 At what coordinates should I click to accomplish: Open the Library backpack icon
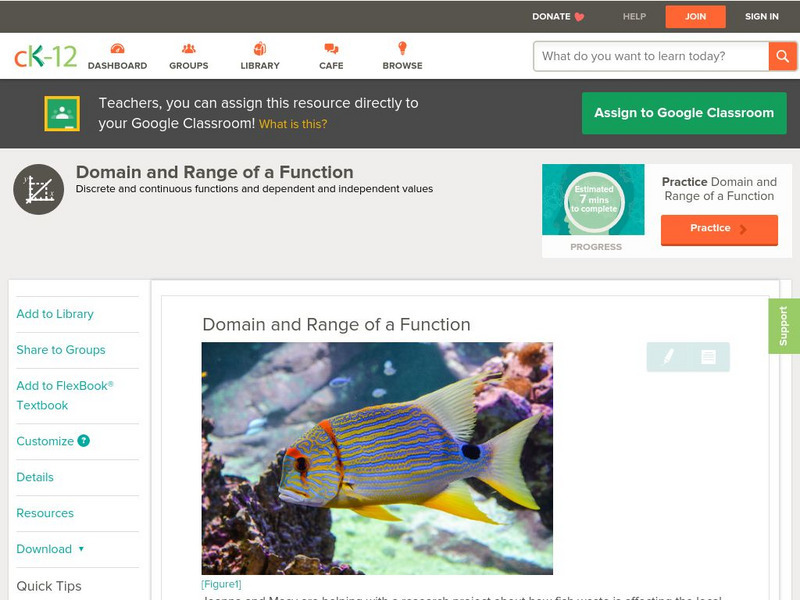click(260, 48)
